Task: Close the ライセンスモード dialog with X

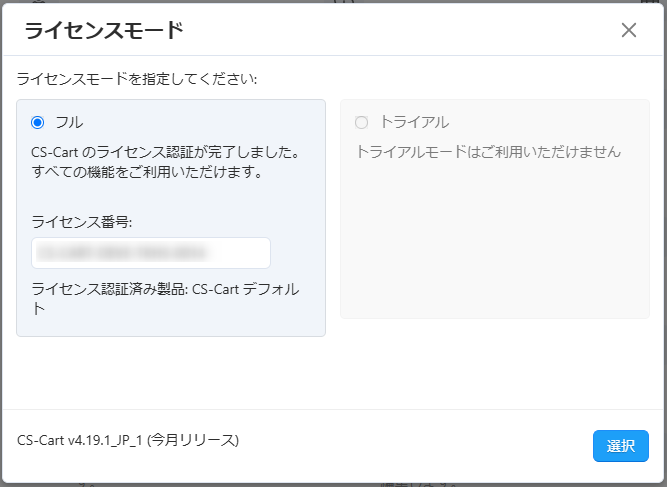Action: (629, 30)
